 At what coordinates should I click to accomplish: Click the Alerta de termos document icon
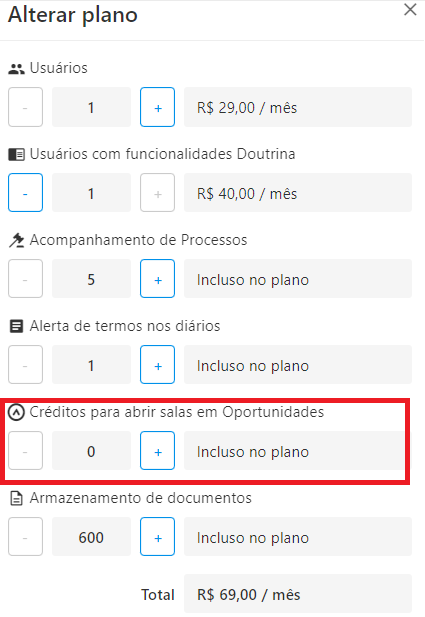coord(17,326)
